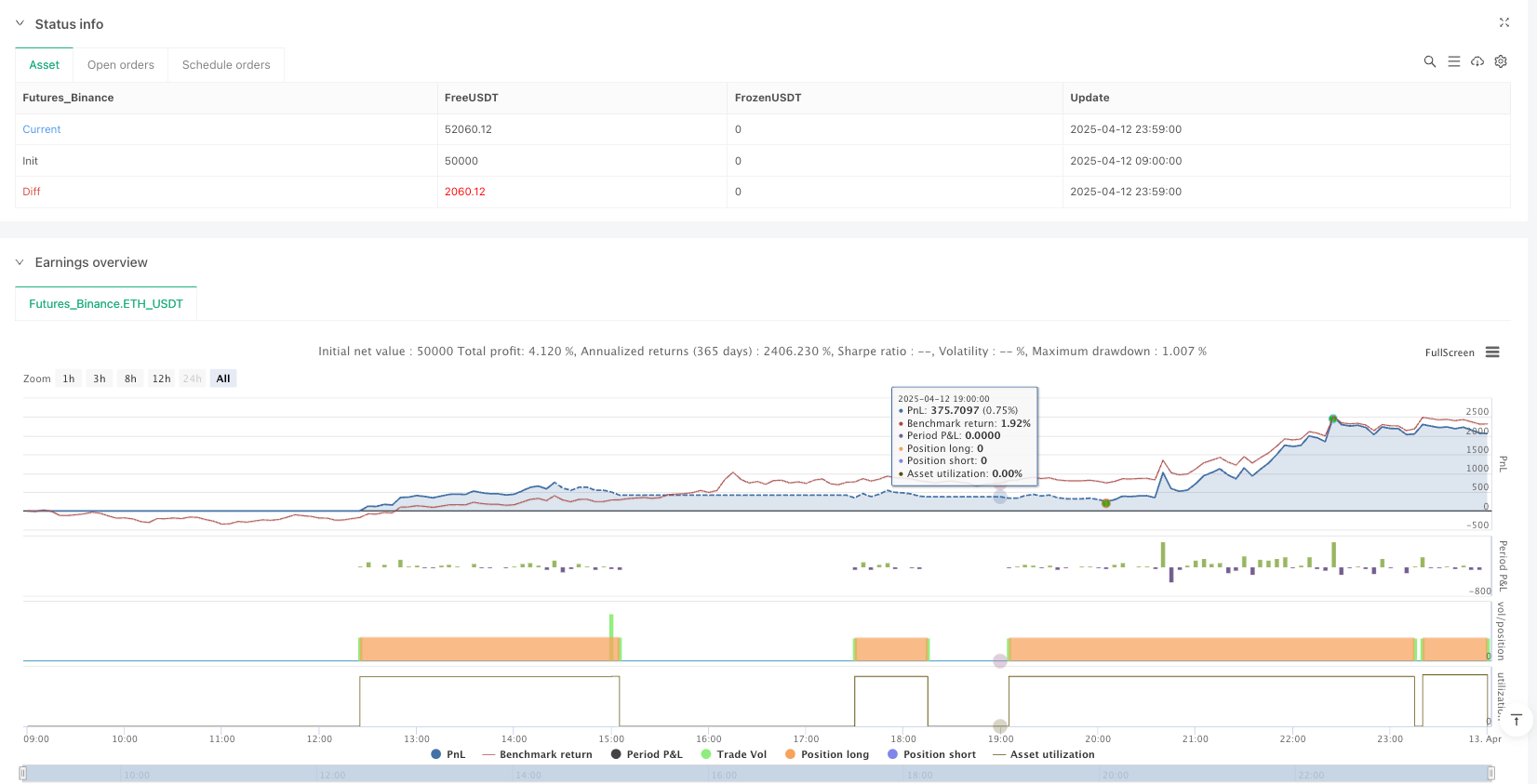Open the chart hamburger context menu
The height and width of the screenshot is (784, 1537).
[x=1492, y=352]
